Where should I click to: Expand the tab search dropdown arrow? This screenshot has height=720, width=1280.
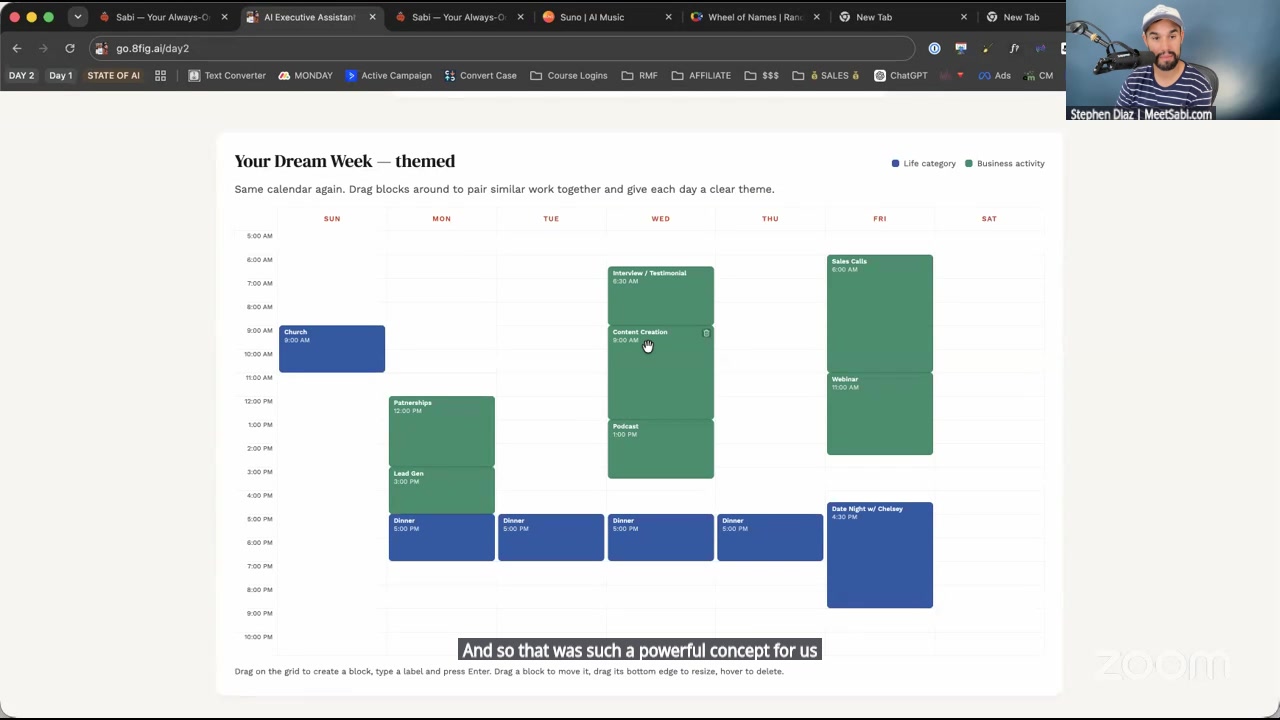[x=77, y=17]
